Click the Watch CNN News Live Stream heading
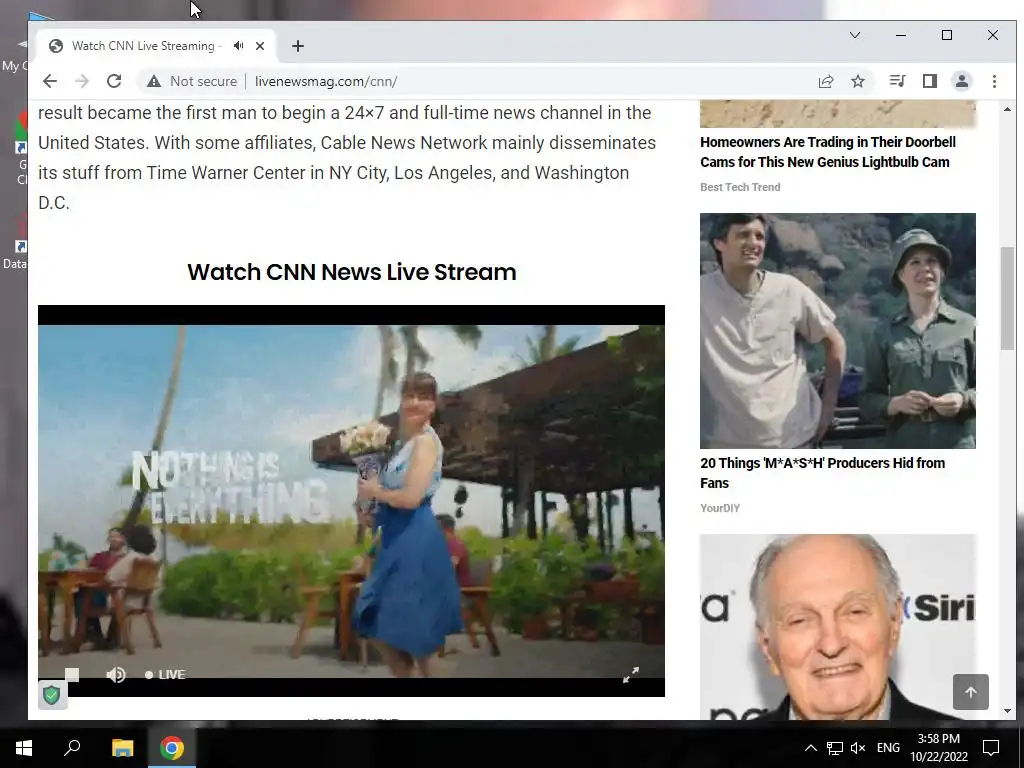The image size is (1024, 768). pyautogui.click(x=351, y=272)
